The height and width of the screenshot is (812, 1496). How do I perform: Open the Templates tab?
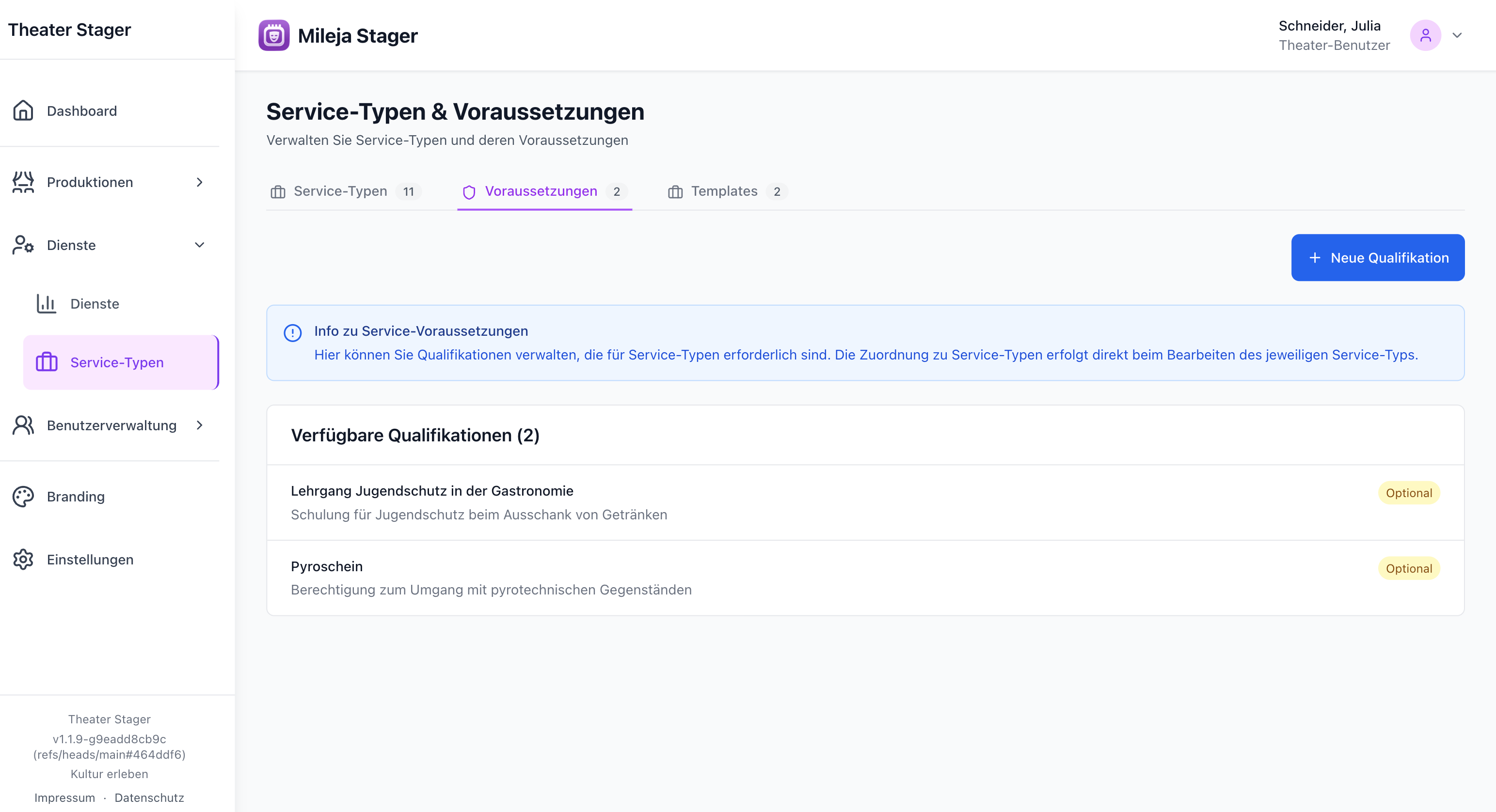724,191
